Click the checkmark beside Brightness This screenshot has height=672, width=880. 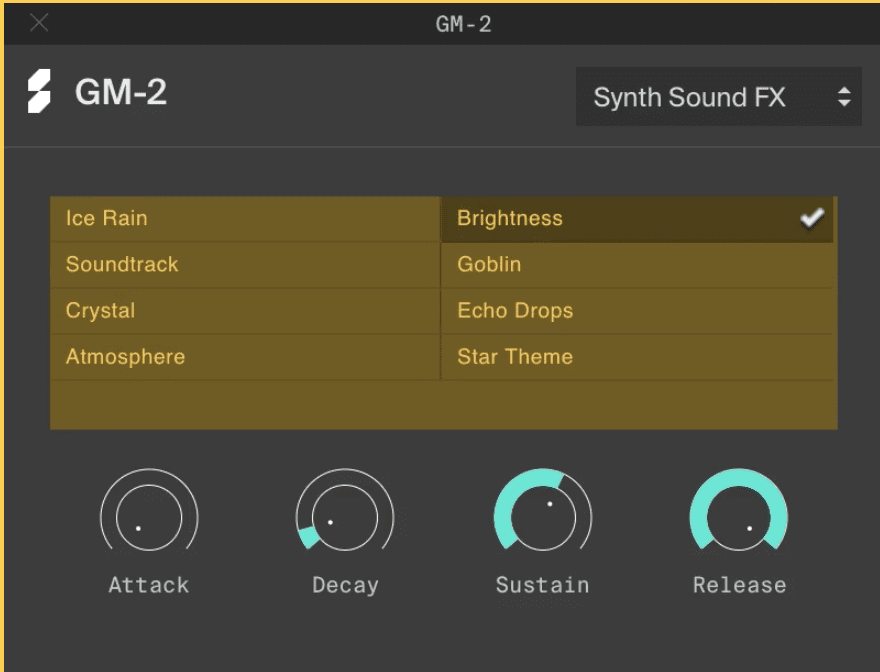tap(811, 218)
